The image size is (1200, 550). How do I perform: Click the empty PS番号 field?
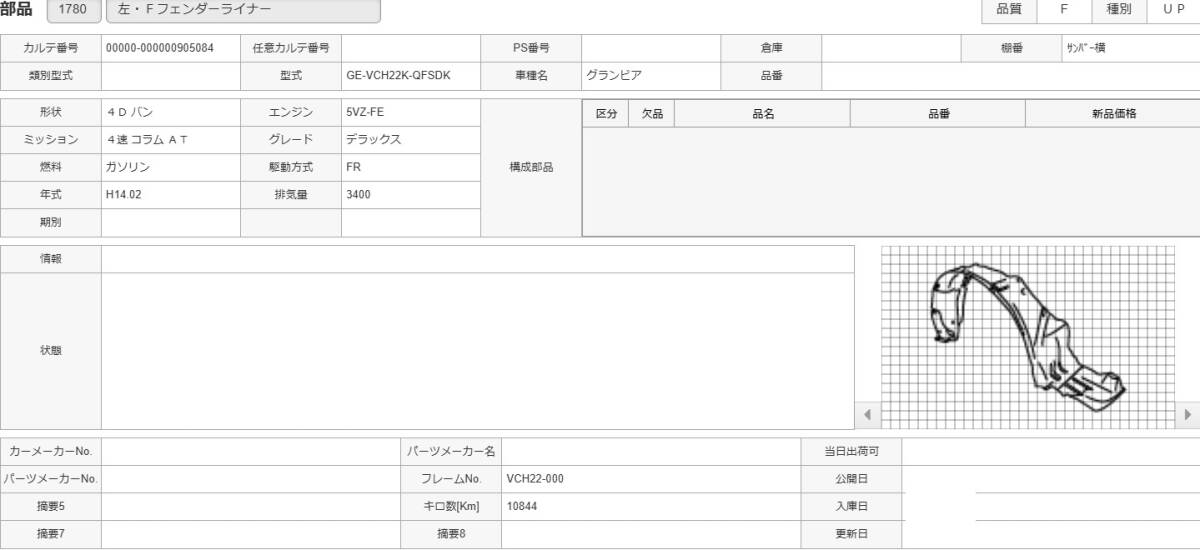pos(651,48)
